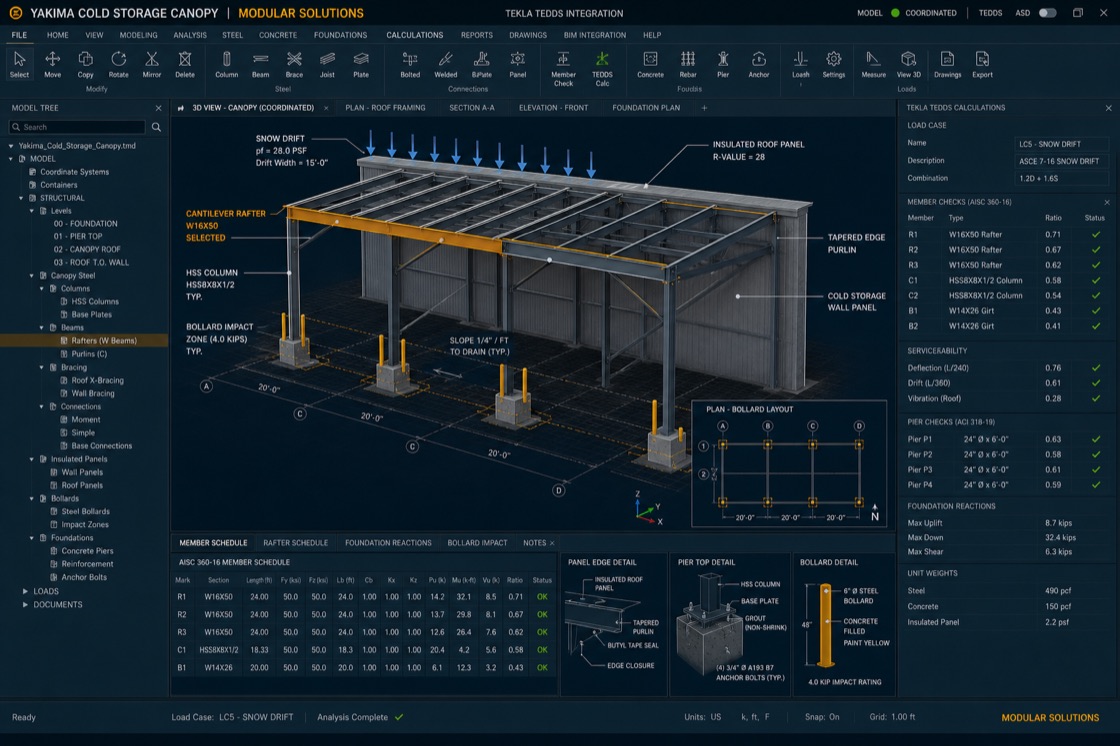Close the Tekla Tedds Calculations panel

coord(1109,108)
